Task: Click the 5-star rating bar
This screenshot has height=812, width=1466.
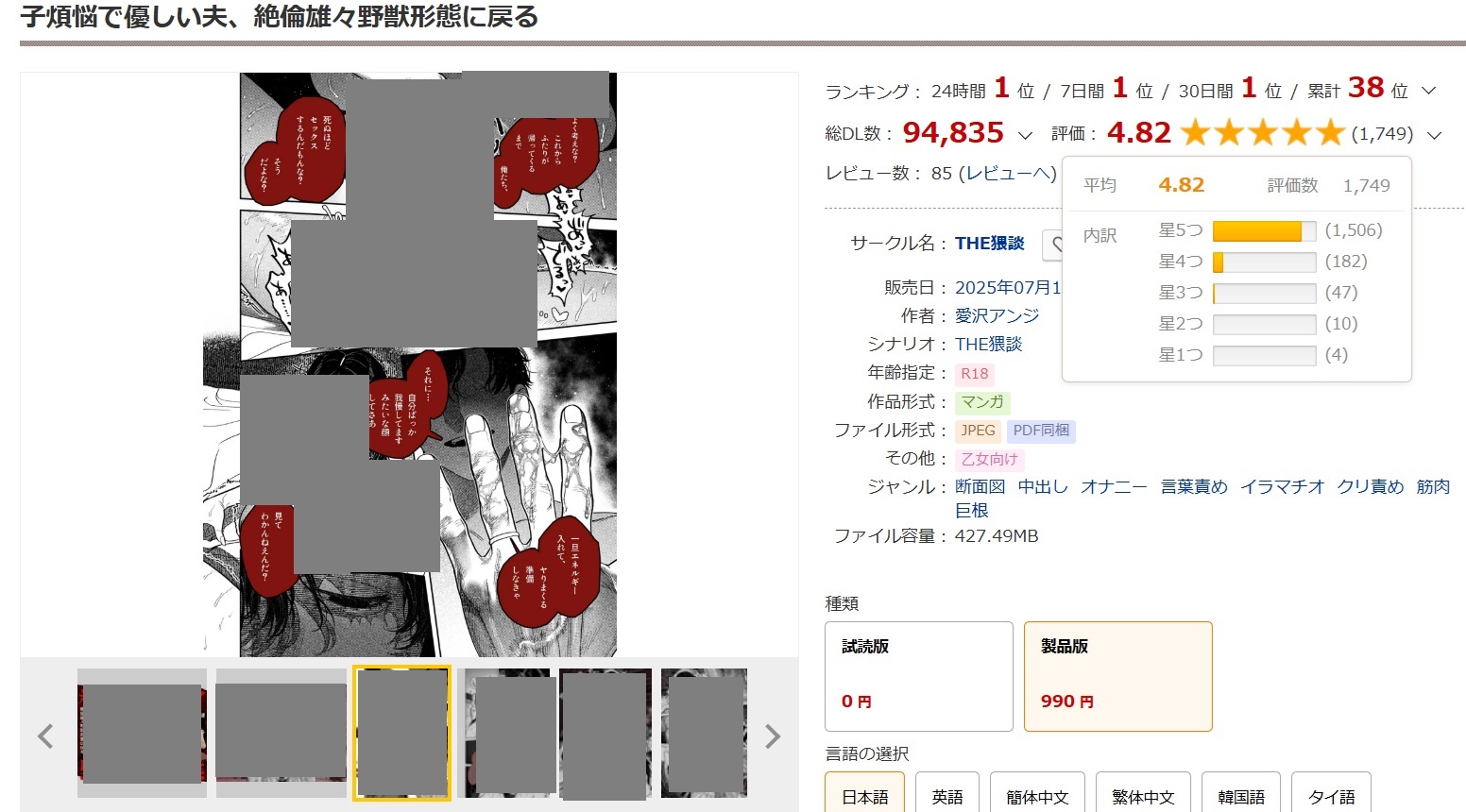Action: tap(1264, 230)
